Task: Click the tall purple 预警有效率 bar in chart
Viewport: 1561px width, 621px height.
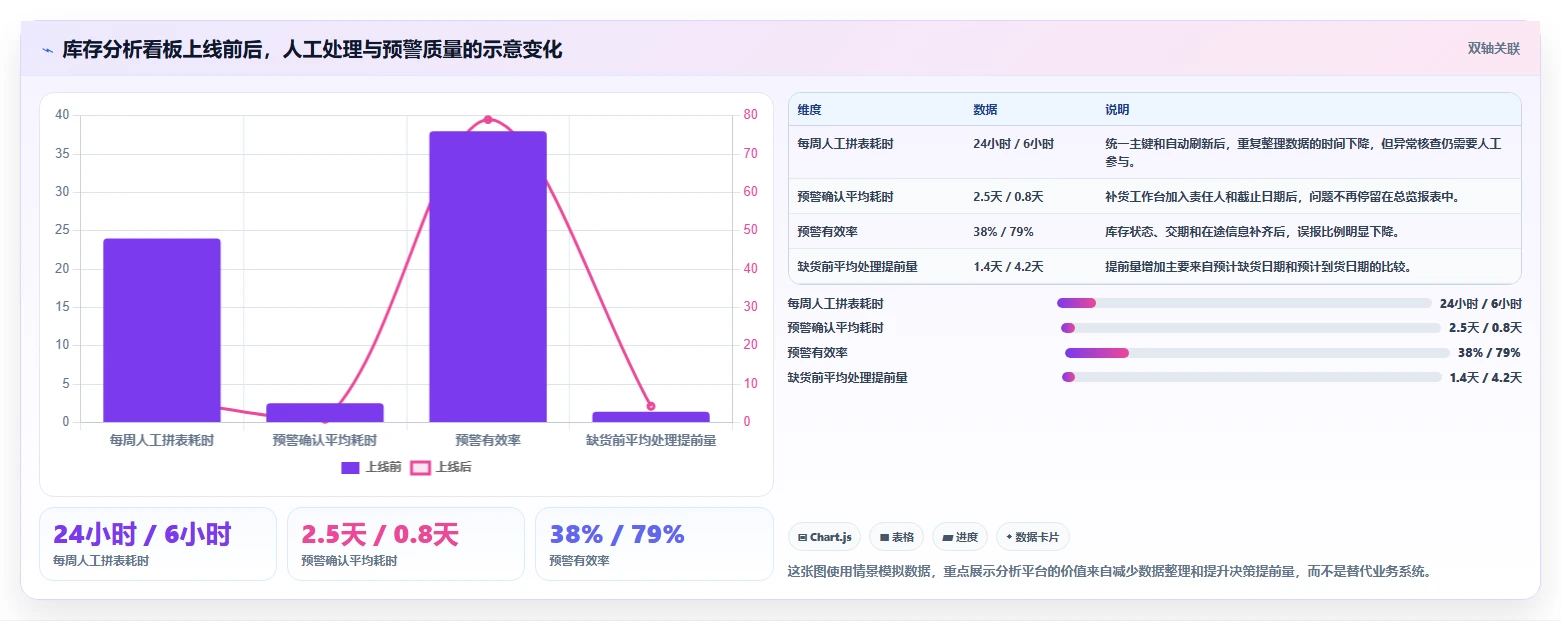Action: point(488,276)
